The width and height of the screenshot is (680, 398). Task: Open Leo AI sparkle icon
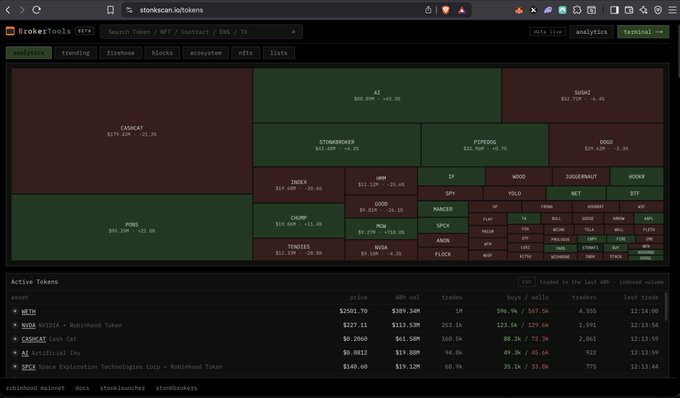[x=643, y=10]
